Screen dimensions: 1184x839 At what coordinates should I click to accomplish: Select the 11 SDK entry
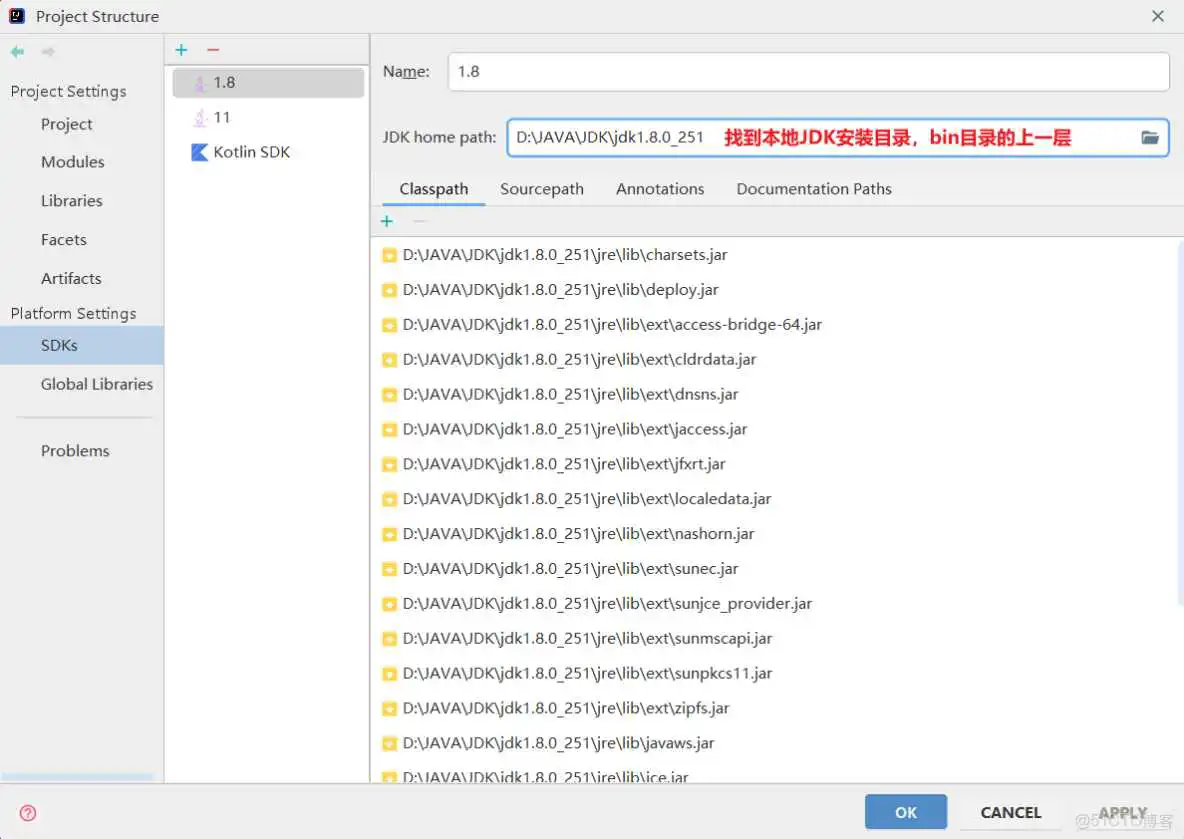[x=223, y=117]
